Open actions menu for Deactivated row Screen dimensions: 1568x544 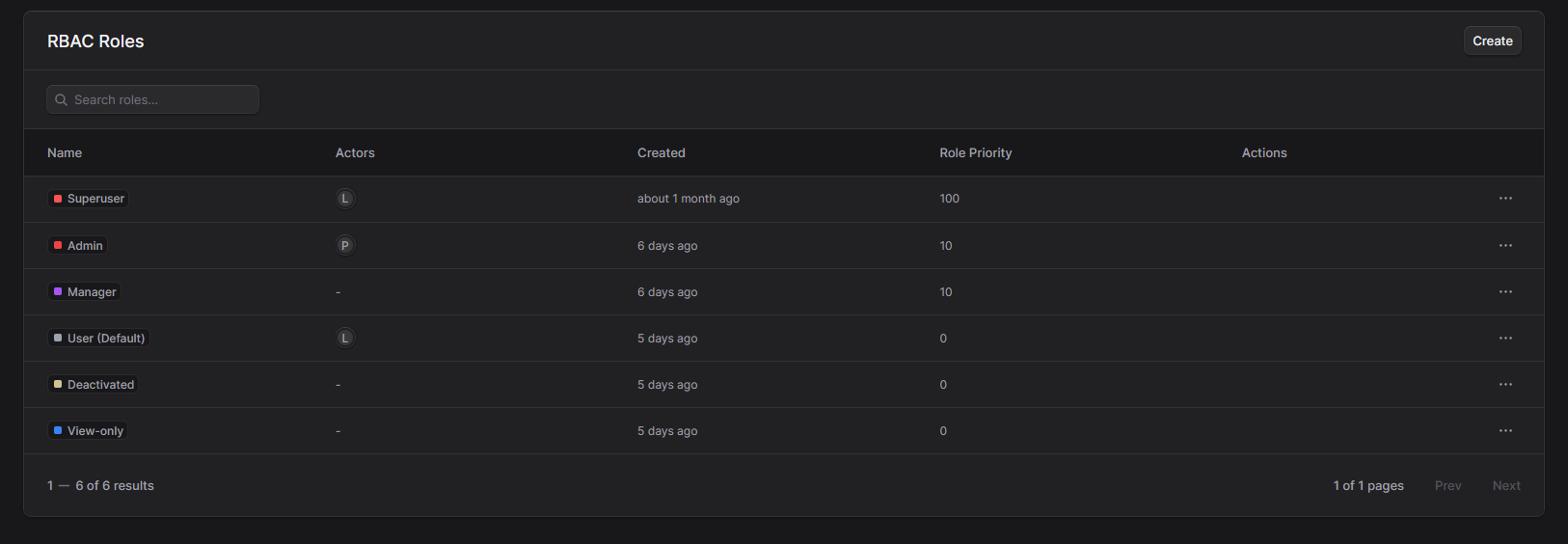point(1505,385)
